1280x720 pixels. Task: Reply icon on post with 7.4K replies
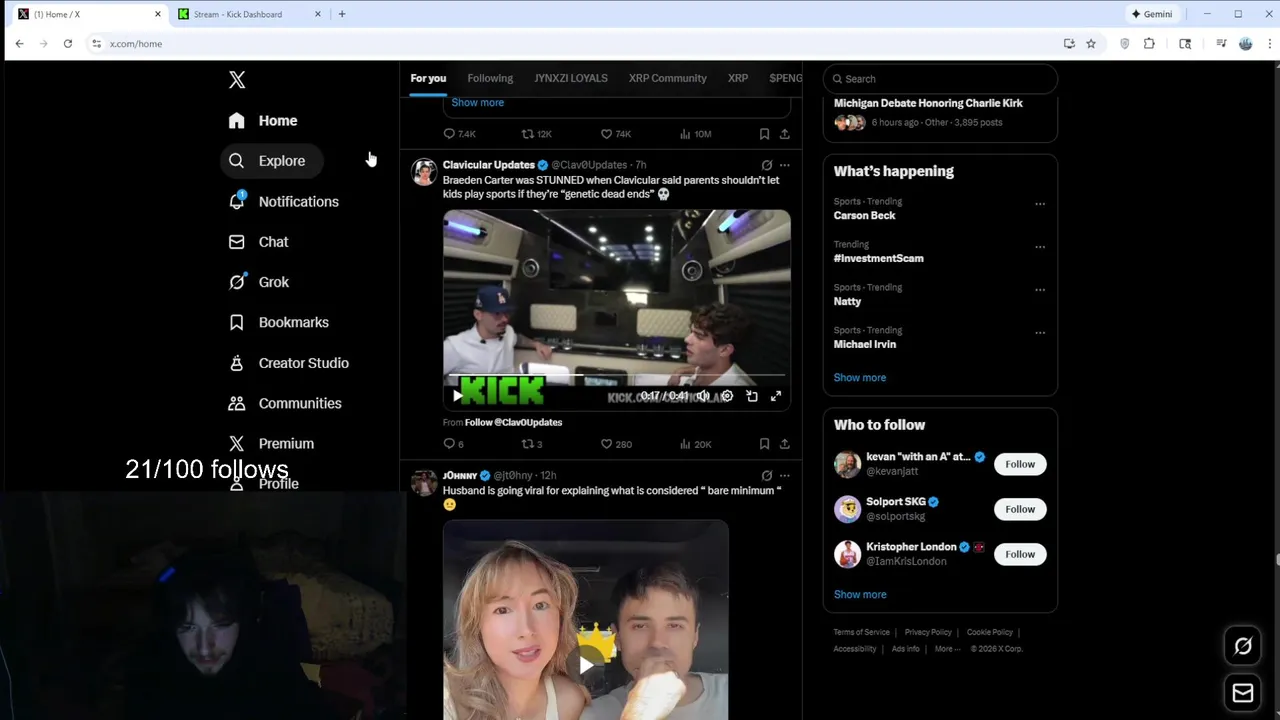coord(449,134)
